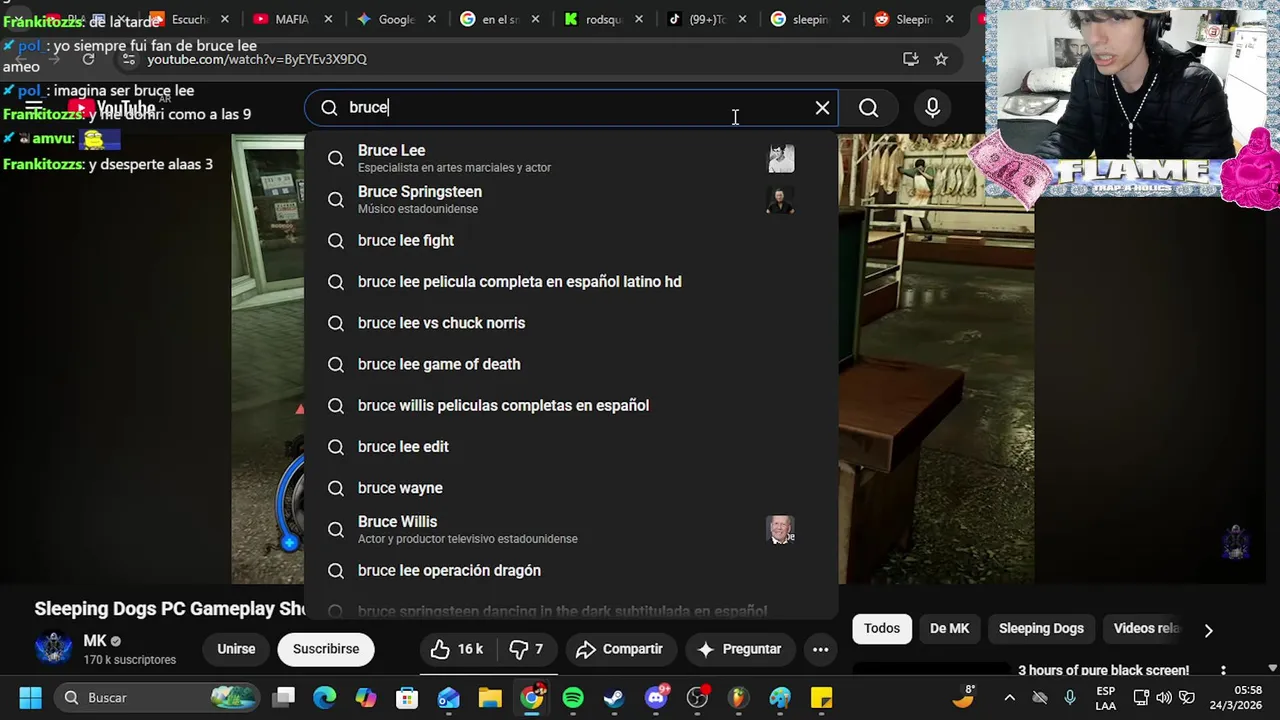This screenshot has width=1280, height=720.
Task: Click the Bruce Willis thumbnail in suggestions
Action: (x=781, y=529)
